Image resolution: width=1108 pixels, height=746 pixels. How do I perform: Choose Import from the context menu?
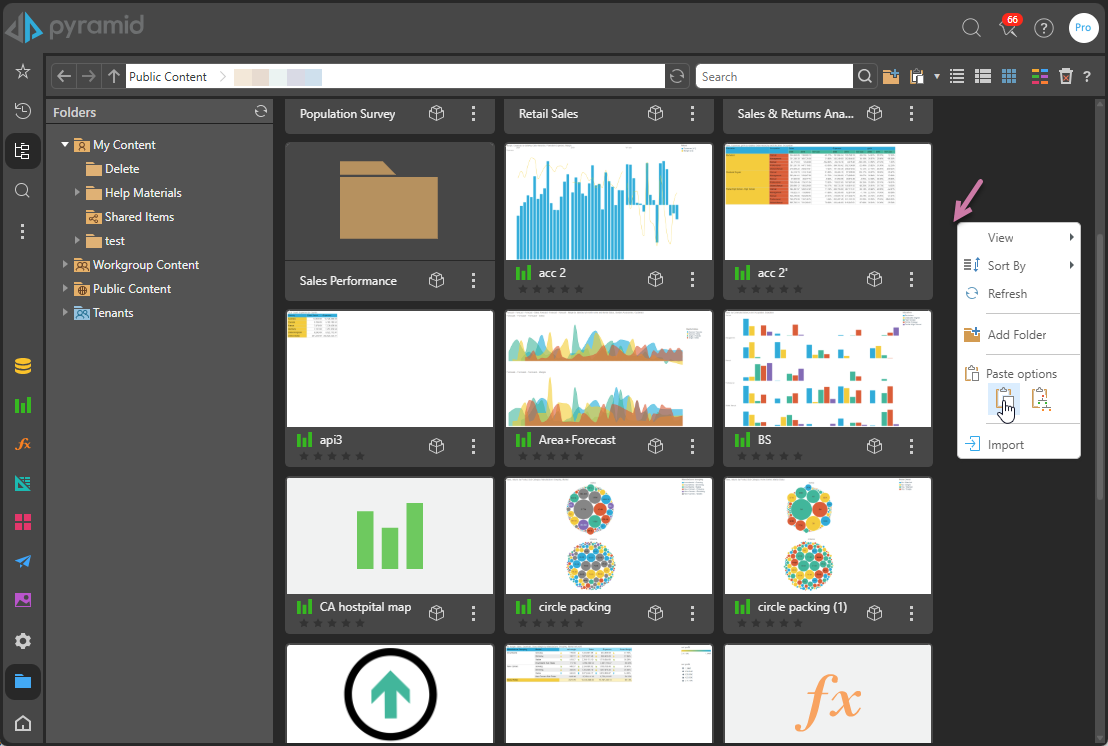pyautogui.click(x=1005, y=445)
